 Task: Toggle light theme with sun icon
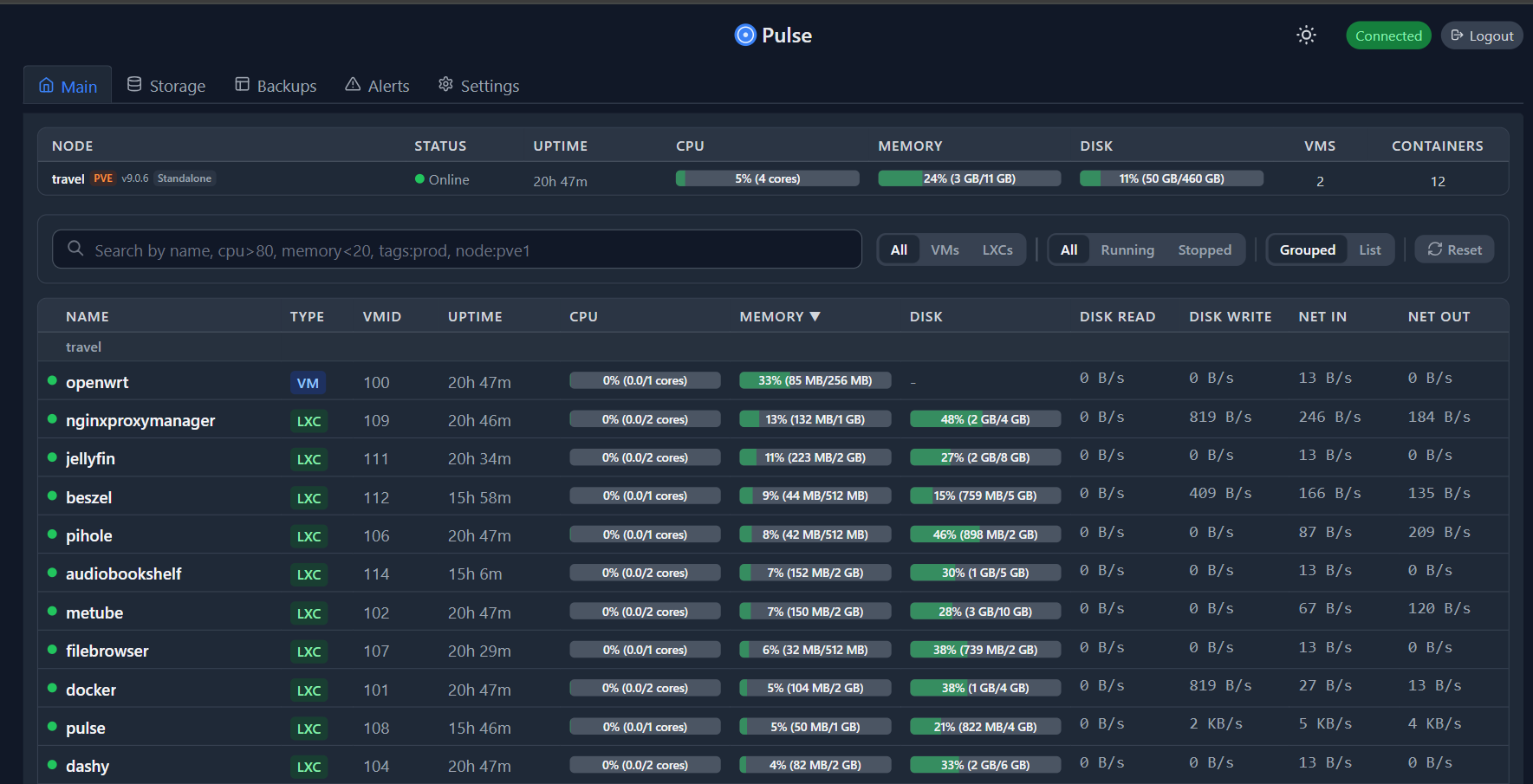(x=1306, y=35)
